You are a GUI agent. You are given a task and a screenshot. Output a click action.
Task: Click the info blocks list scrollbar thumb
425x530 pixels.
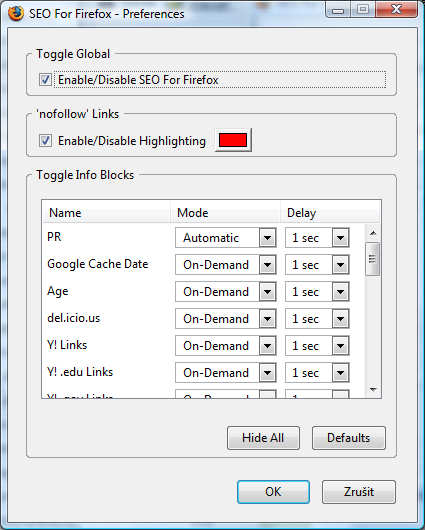tap(373, 259)
